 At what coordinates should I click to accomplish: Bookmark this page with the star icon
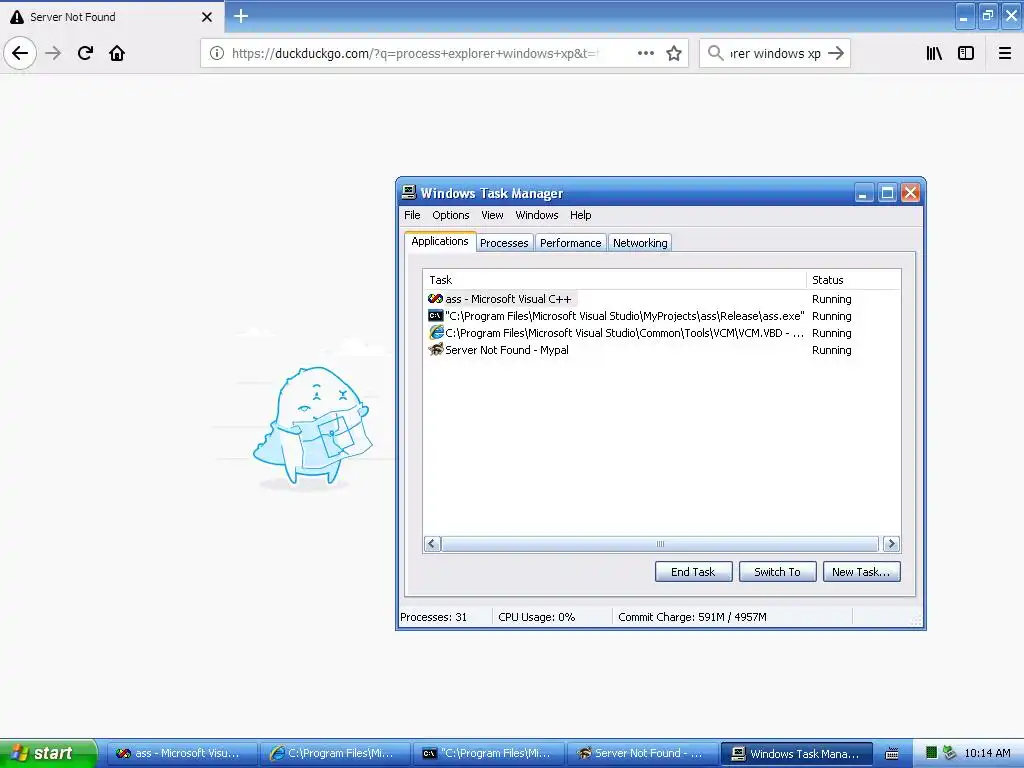[674, 53]
